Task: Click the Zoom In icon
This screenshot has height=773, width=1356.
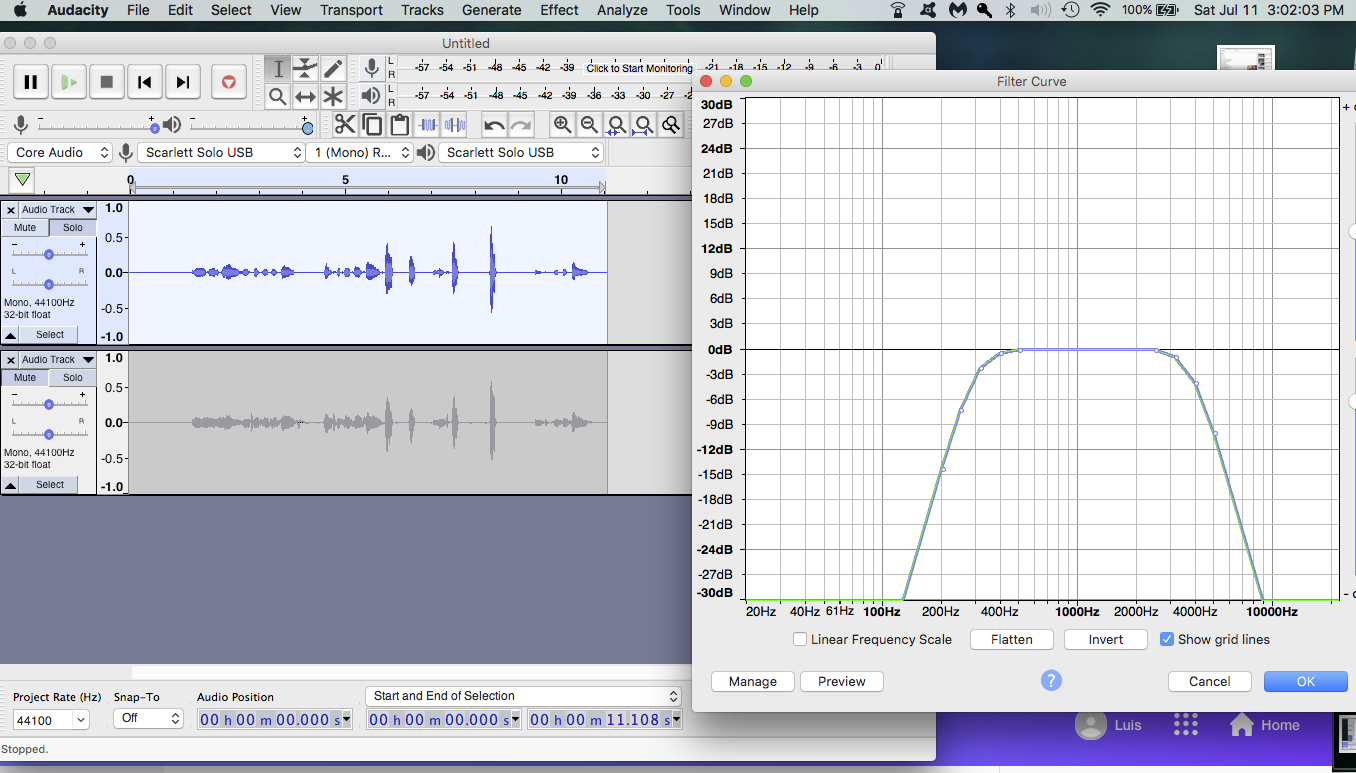Action: point(562,124)
